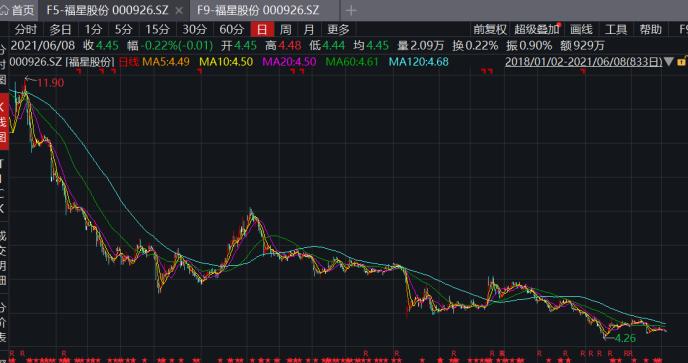Open the 前复权 adjustment menu
688x363 pixels.
490,29
